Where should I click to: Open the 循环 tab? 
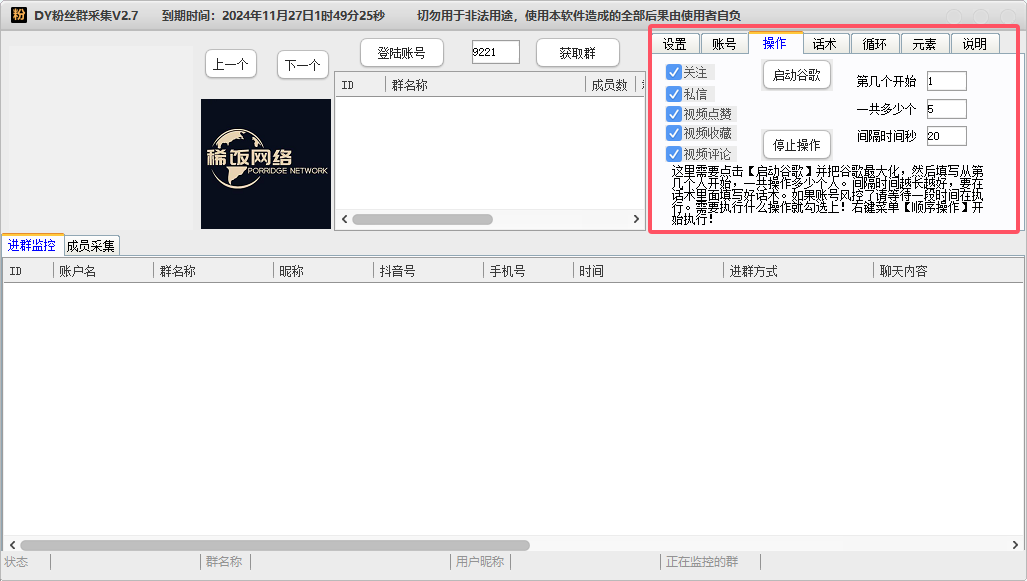(x=875, y=43)
